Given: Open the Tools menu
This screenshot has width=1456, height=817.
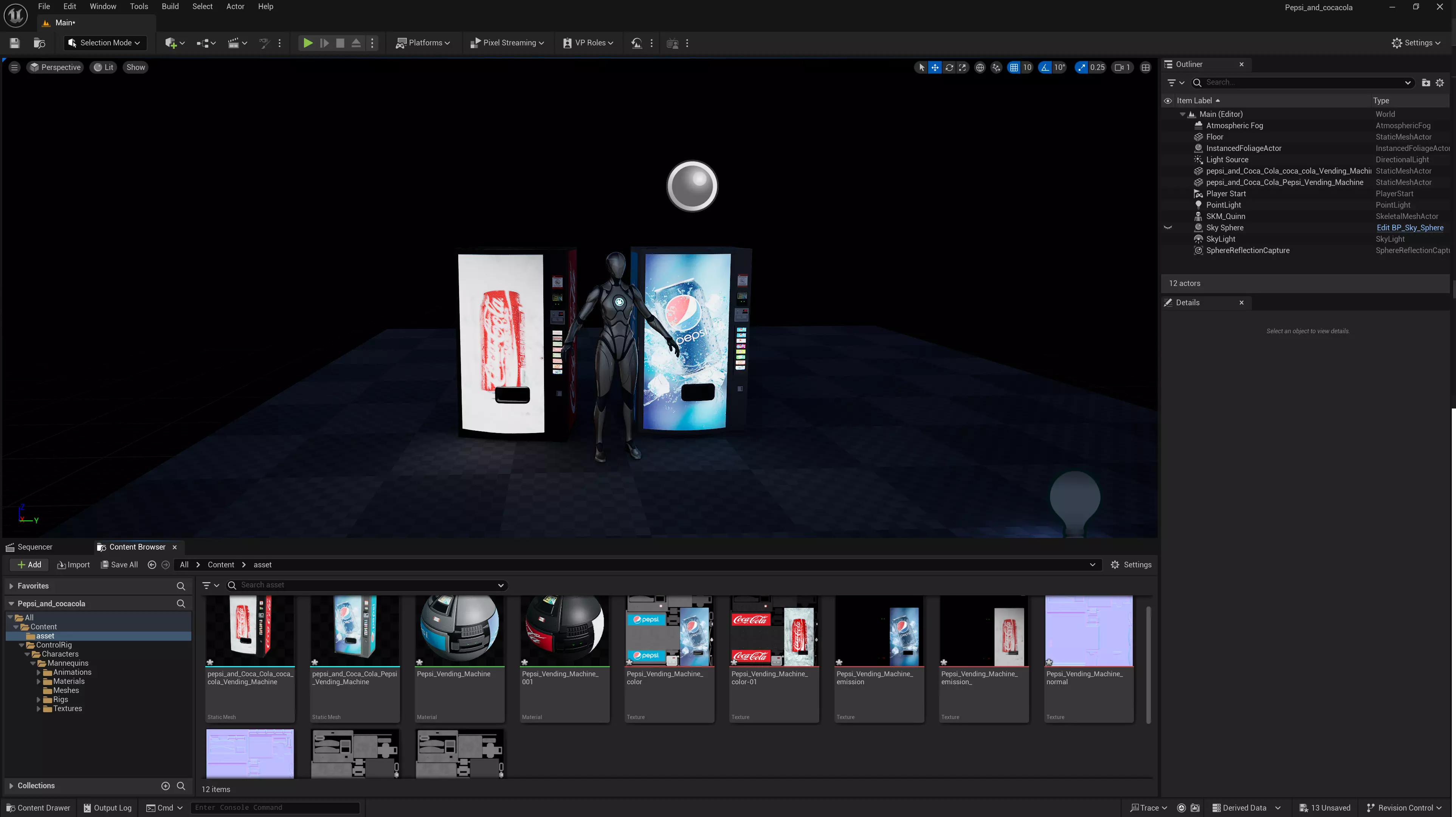Looking at the screenshot, I should pyautogui.click(x=139, y=7).
